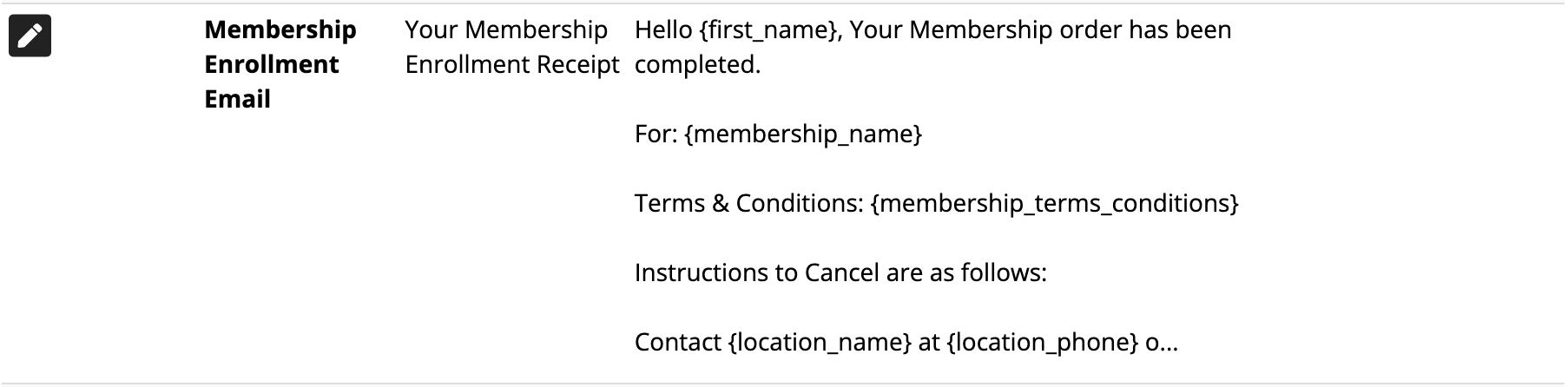This screenshot has height=387, width=1568.
Task: Click the Terms & Conditions label text
Action: (x=749, y=203)
